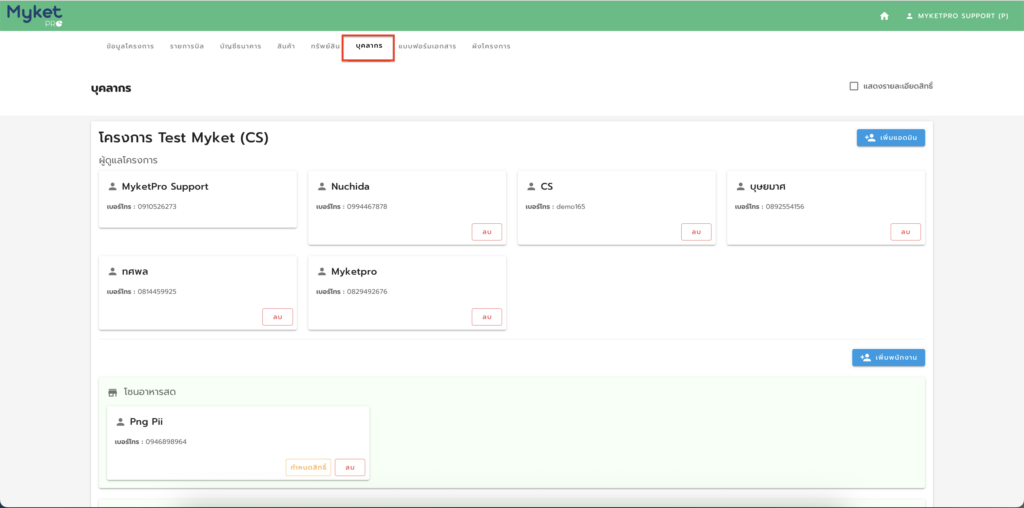Screen dimensions: 1024x508
Task: Click the store icon beside โซนอาหารสด
Action: click(113, 392)
